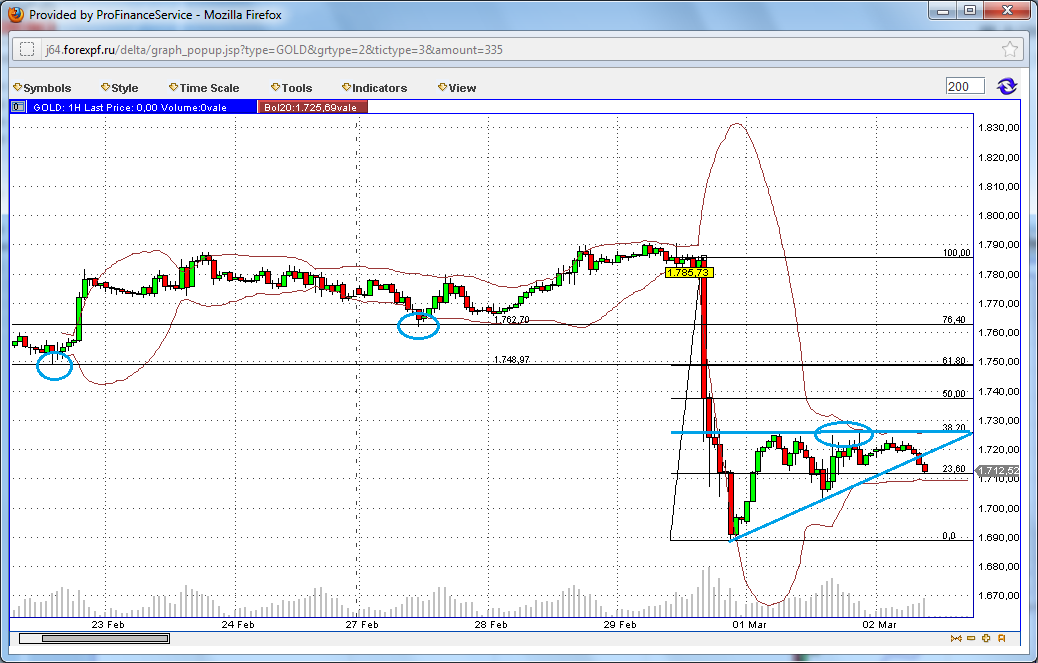Click the 27 Feb date label
The image size is (1038, 663).
[x=361, y=625]
